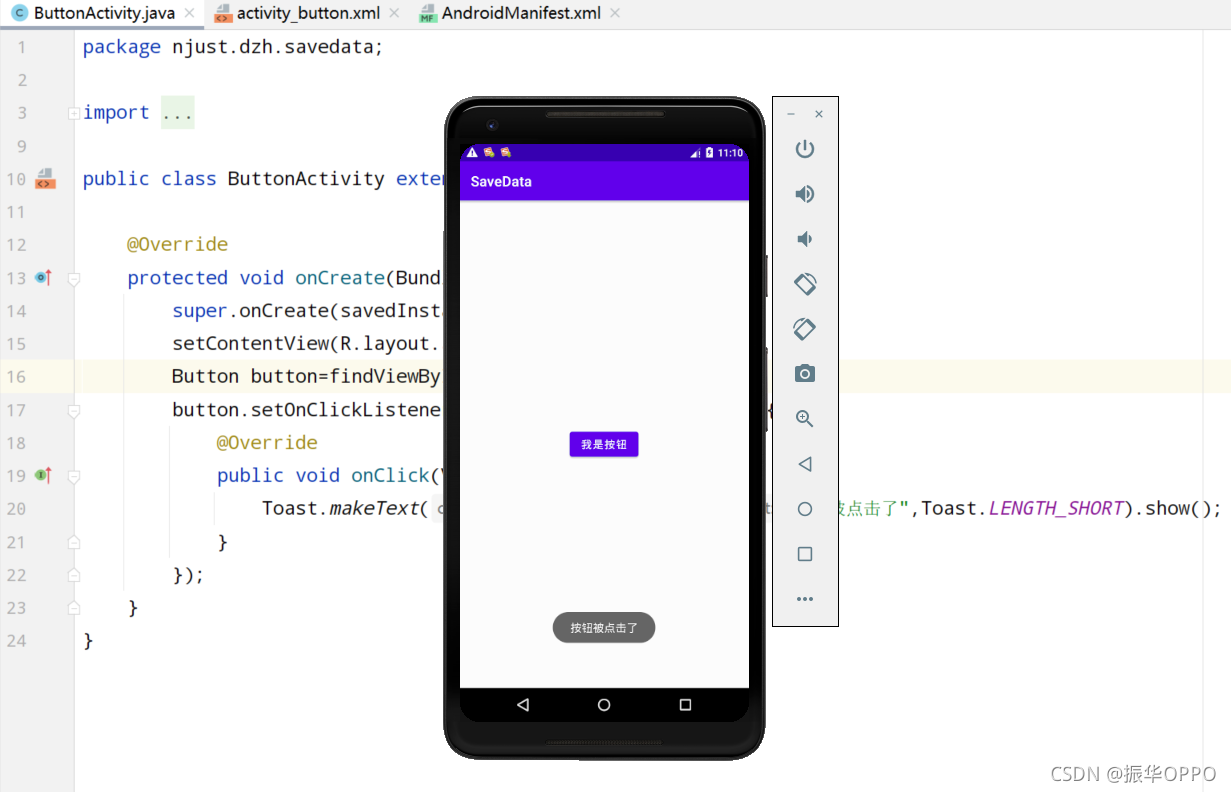
Task: Tap battery icon in phone status bar
Action: point(710,153)
